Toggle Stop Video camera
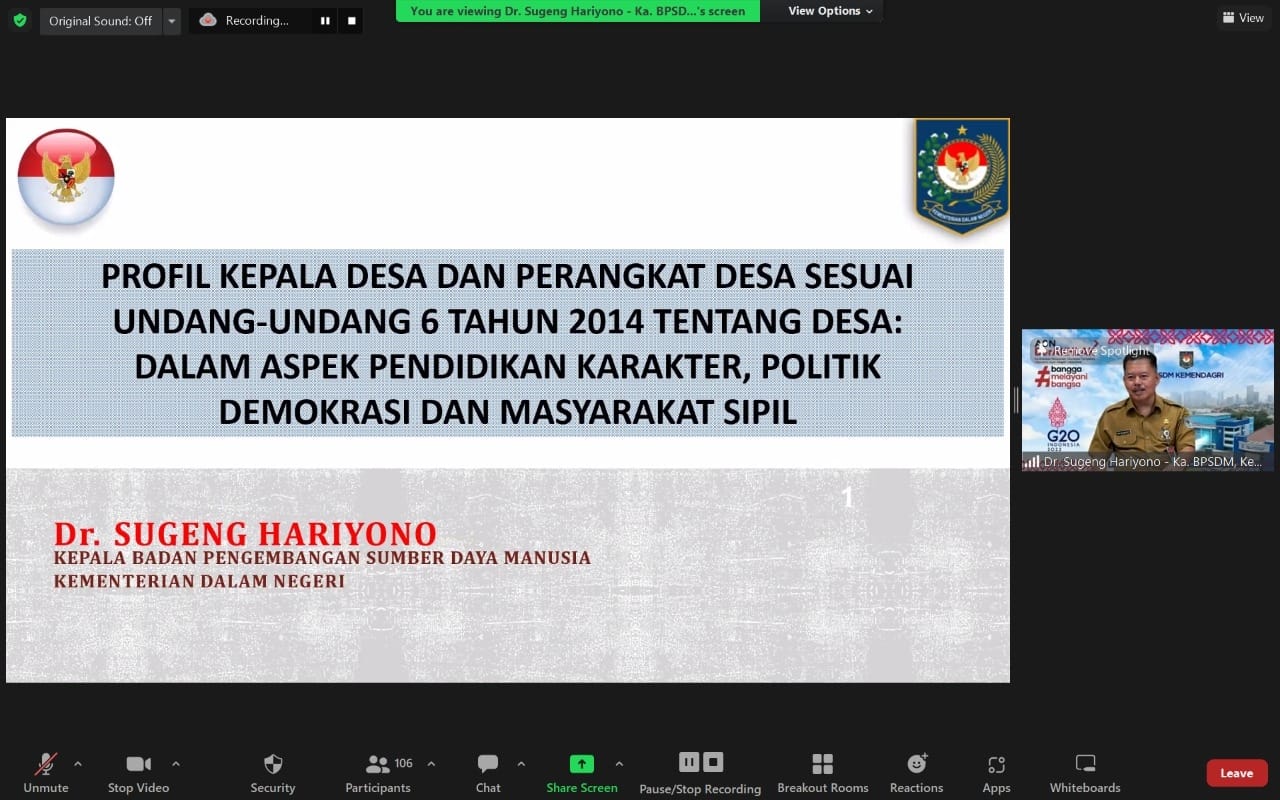The height and width of the screenshot is (800, 1280). point(138,765)
